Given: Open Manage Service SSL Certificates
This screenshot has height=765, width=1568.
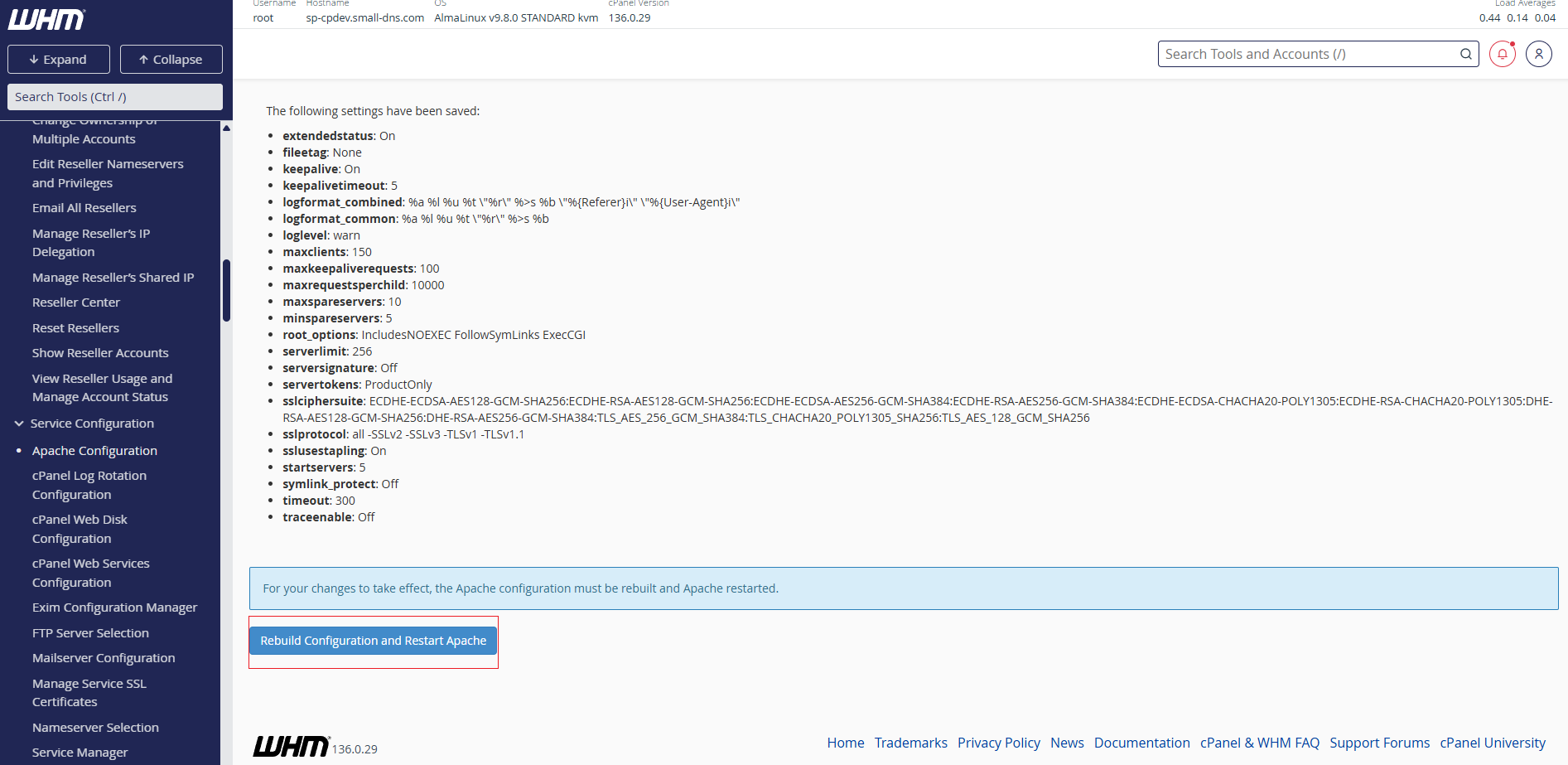Looking at the screenshot, I should coord(89,693).
